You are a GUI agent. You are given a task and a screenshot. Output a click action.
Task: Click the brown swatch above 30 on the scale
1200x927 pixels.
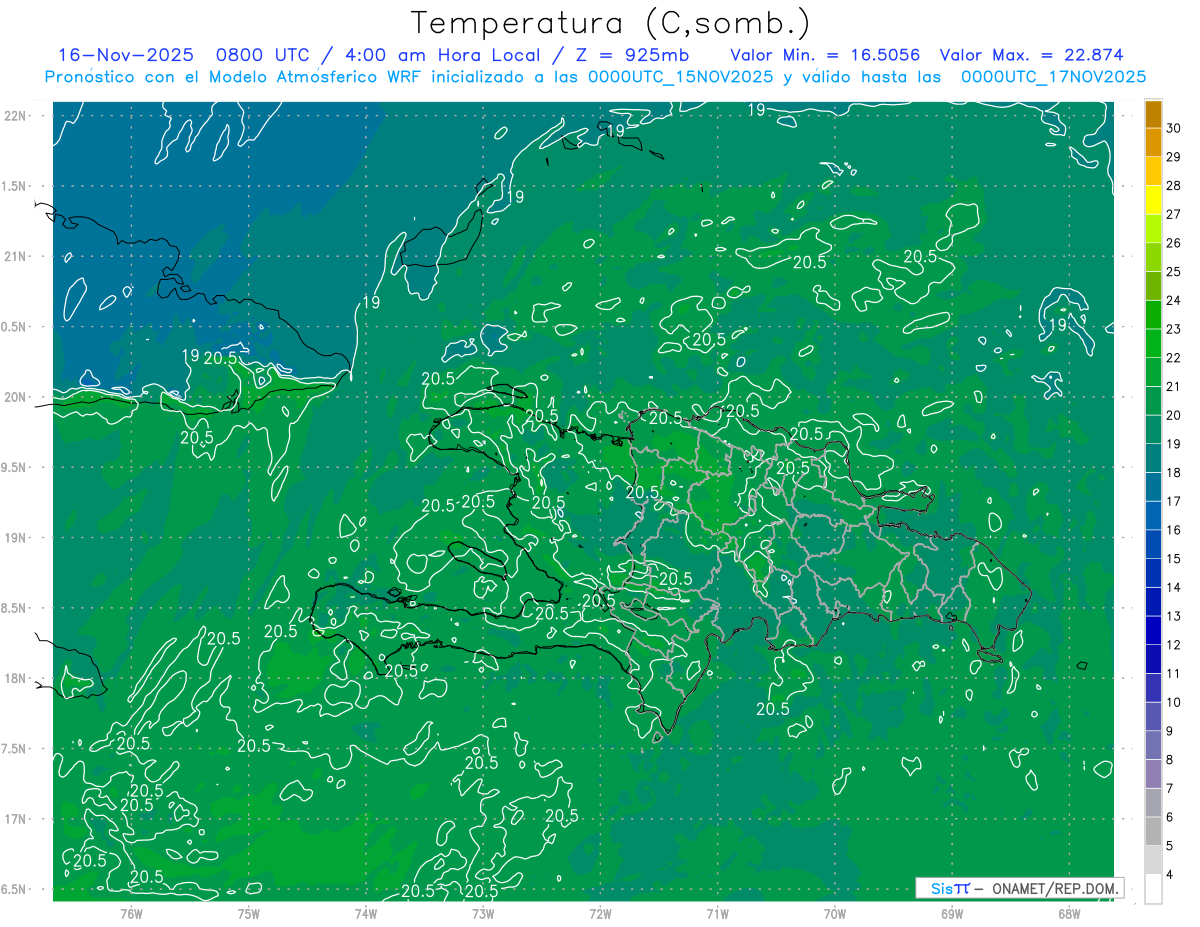tap(1153, 115)
